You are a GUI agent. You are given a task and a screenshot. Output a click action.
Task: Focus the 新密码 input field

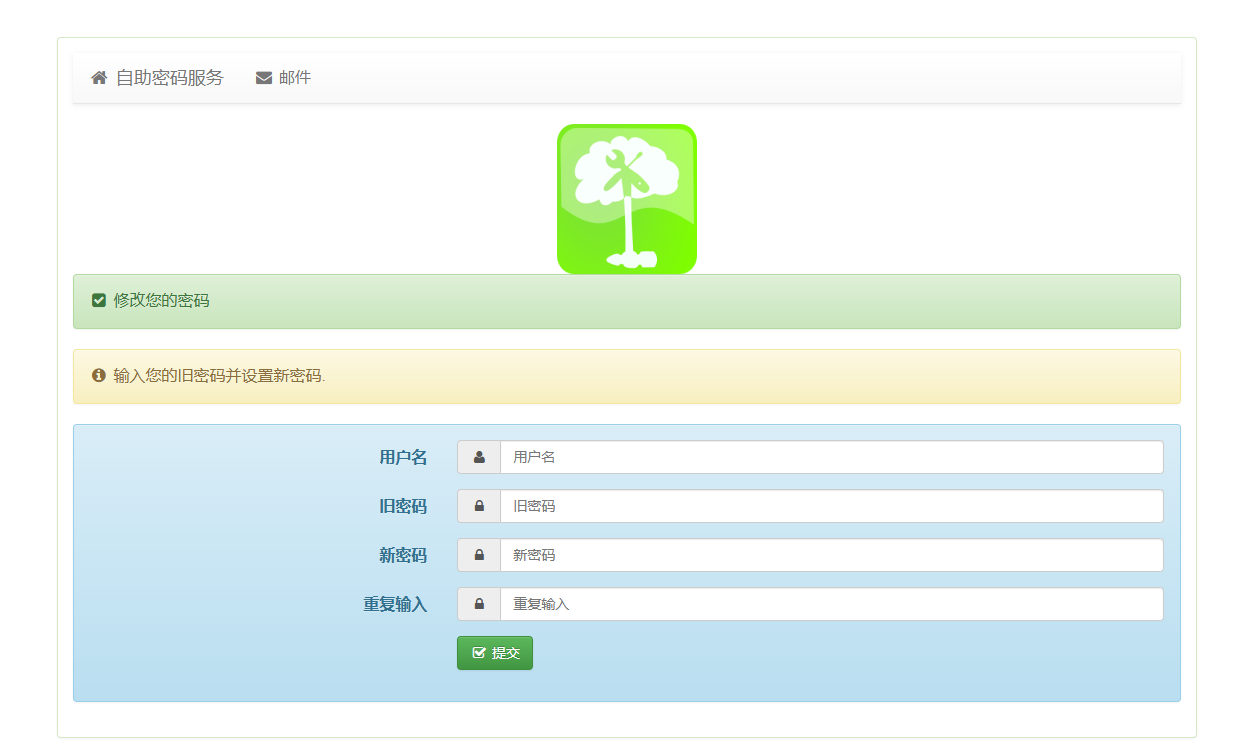pyautogui.click(x=832, y=555)
